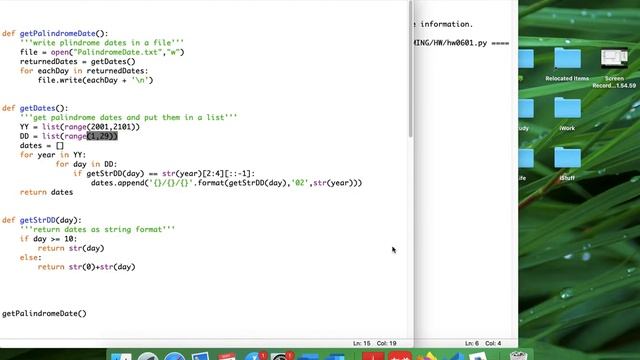The width and height of the screenshot is (640, 360).
Task: Click the 'else:' line in getStrDD
Action: [31, 258]
